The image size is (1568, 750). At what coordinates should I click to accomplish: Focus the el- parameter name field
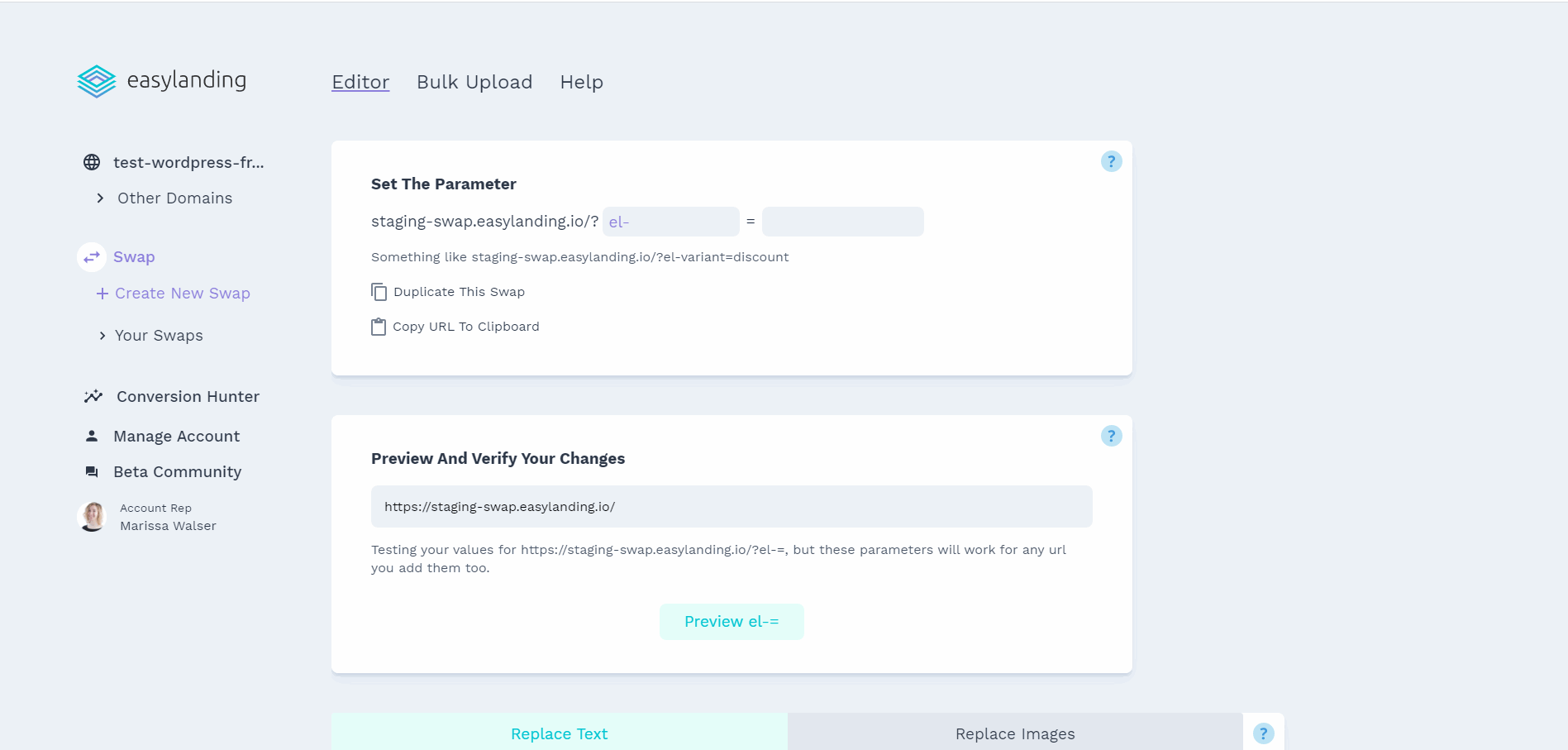pyautogui.click(x=671, y=222)
